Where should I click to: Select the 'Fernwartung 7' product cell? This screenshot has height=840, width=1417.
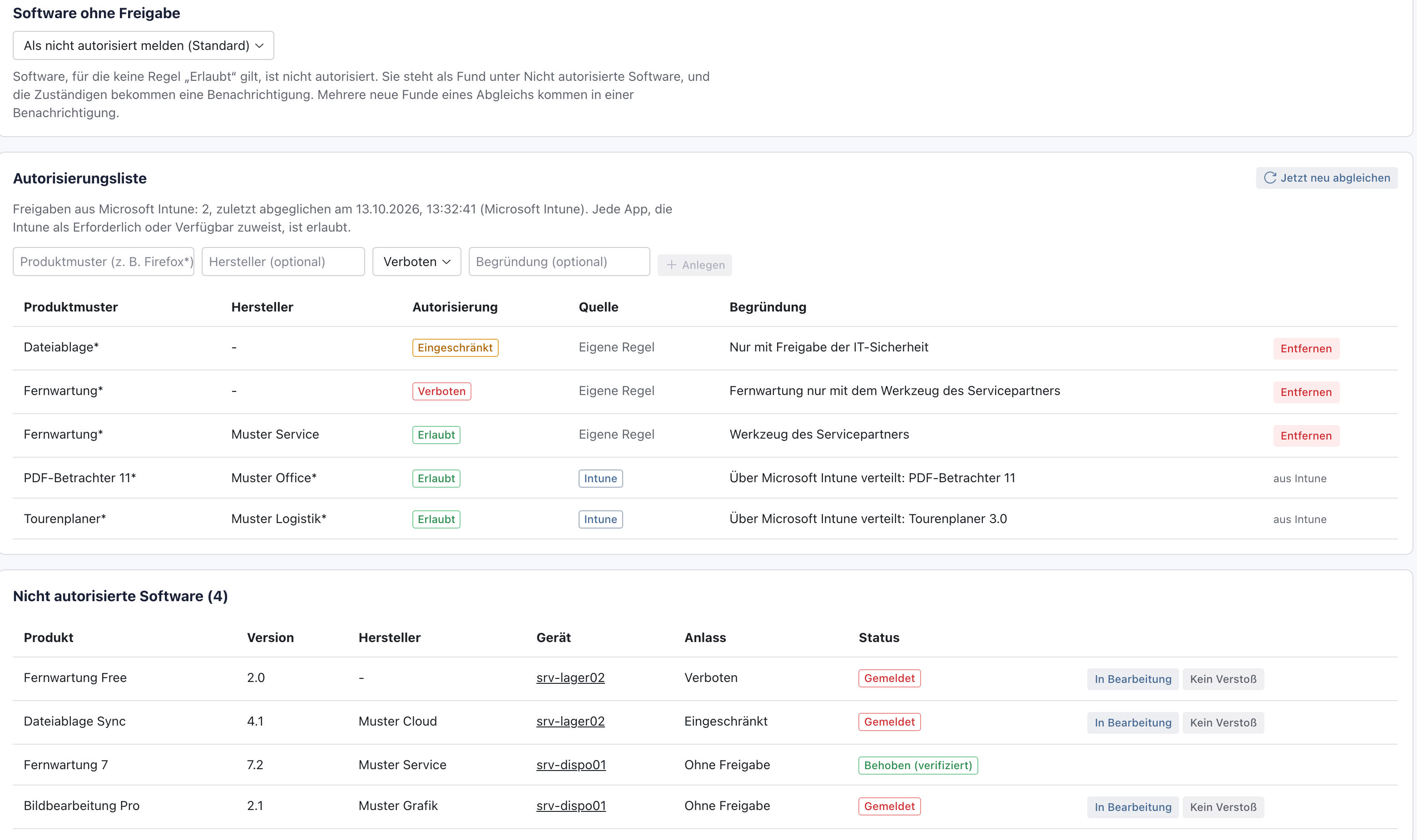point(66,765)
